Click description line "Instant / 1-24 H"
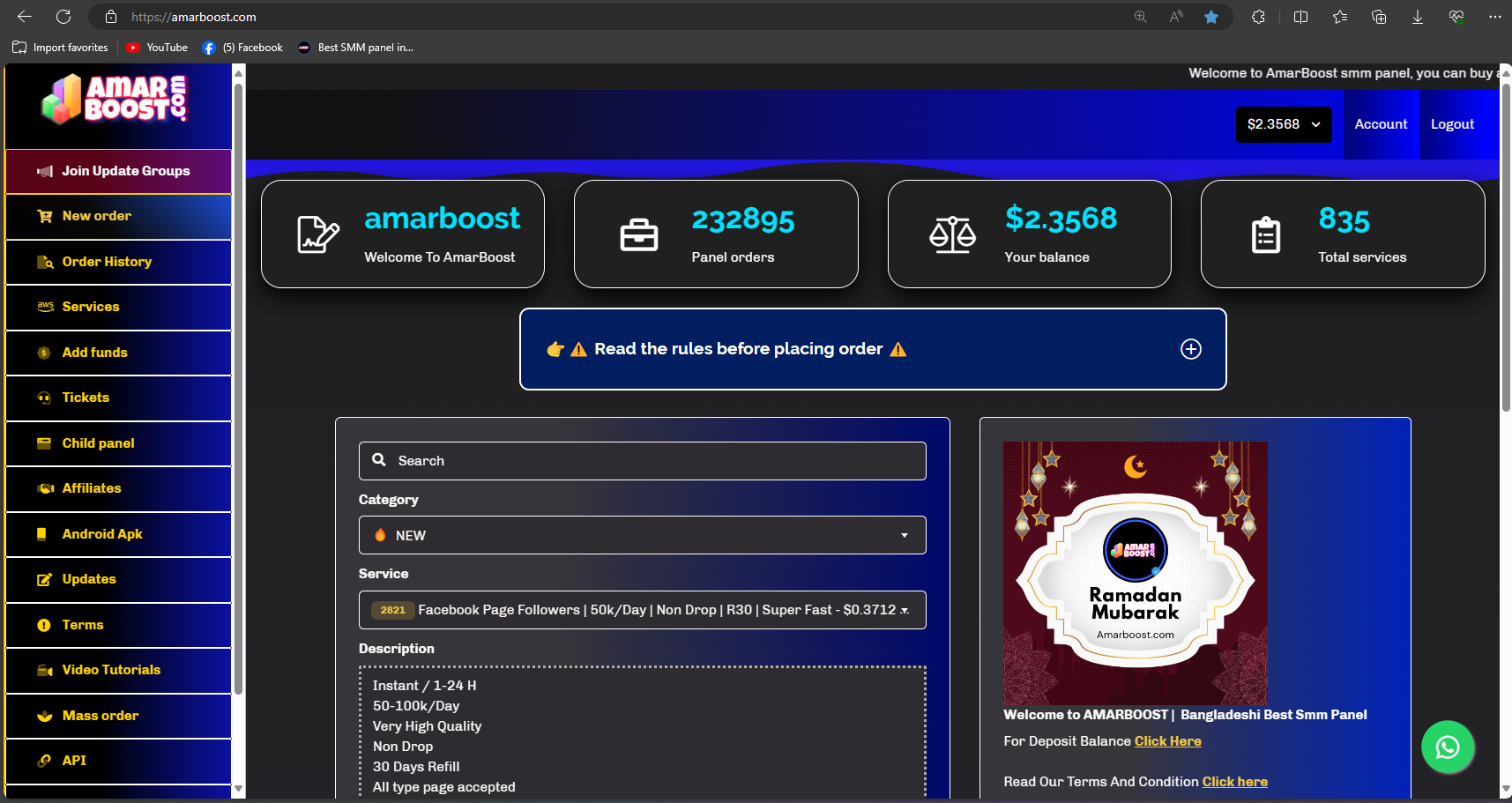 point(424,686)
